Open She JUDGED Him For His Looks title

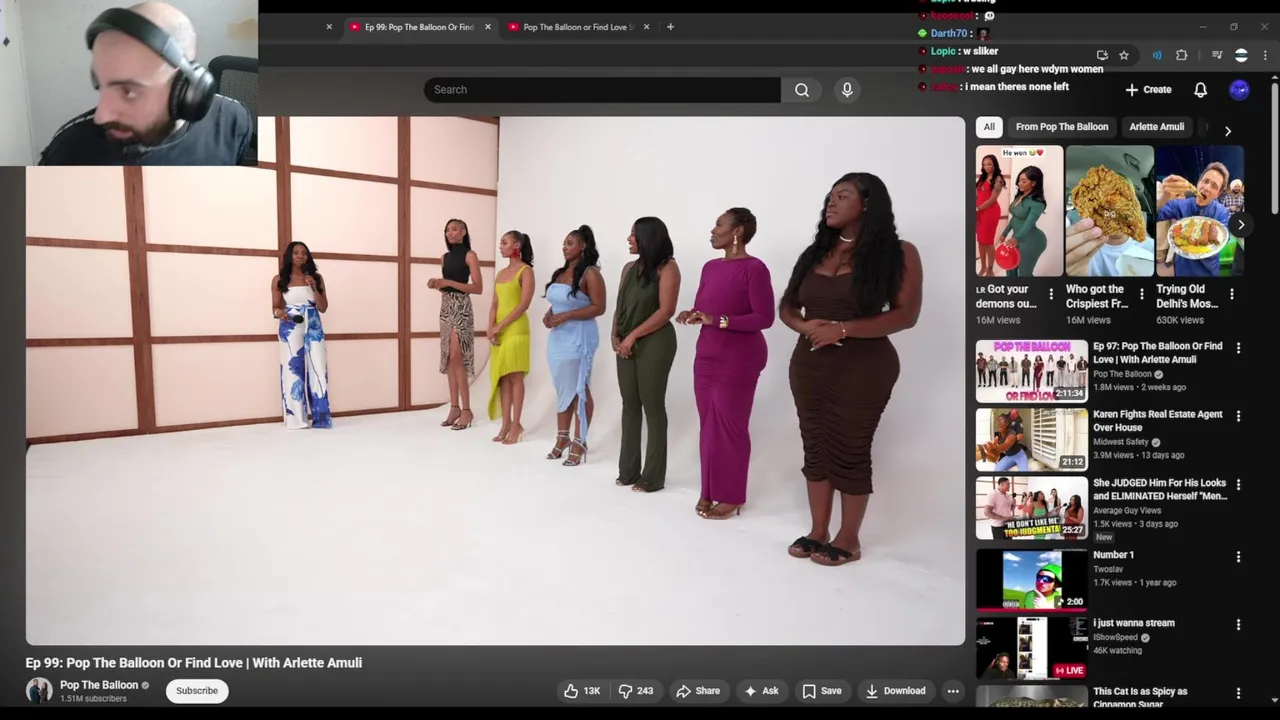point(1160,489)
